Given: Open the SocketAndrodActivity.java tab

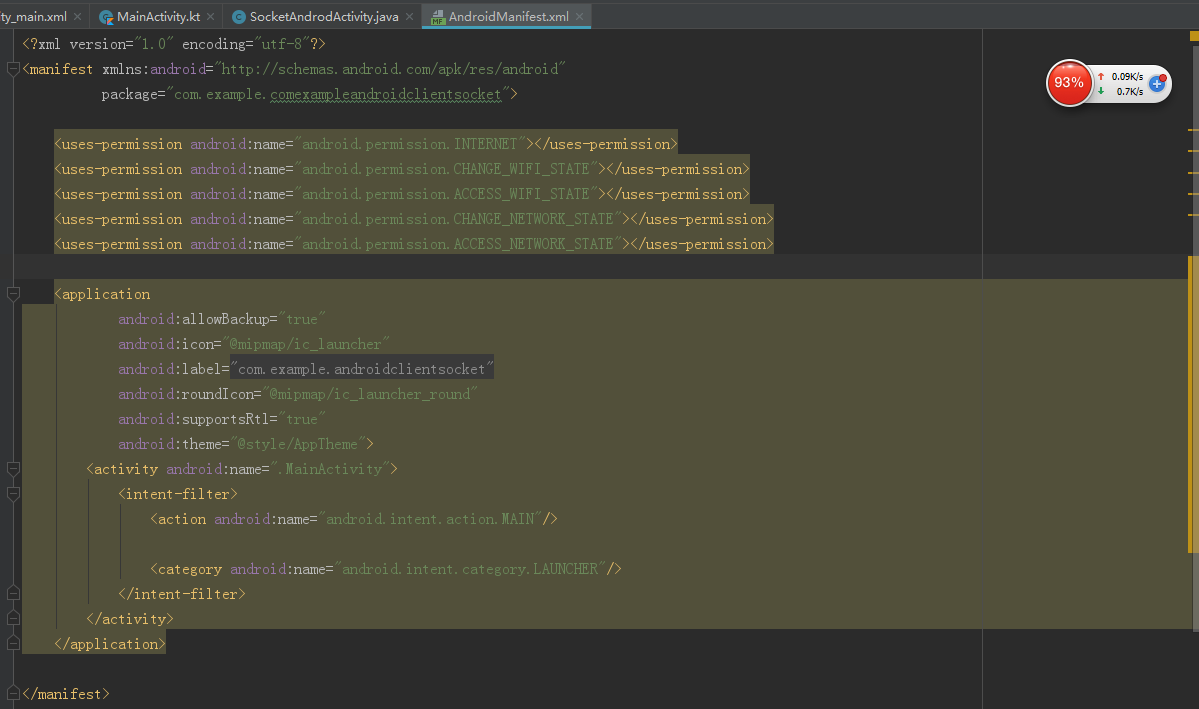Looking at the screenshot, I should coord(323,16).
